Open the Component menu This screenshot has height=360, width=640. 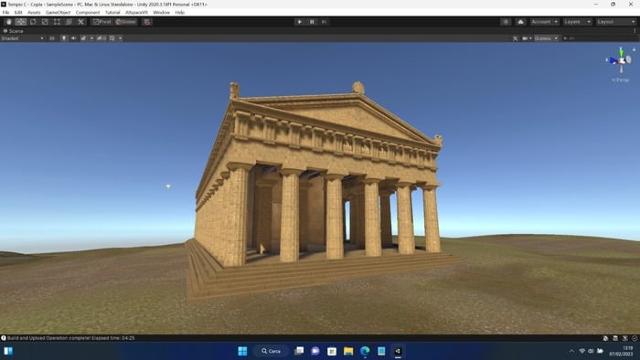(88, 13)
